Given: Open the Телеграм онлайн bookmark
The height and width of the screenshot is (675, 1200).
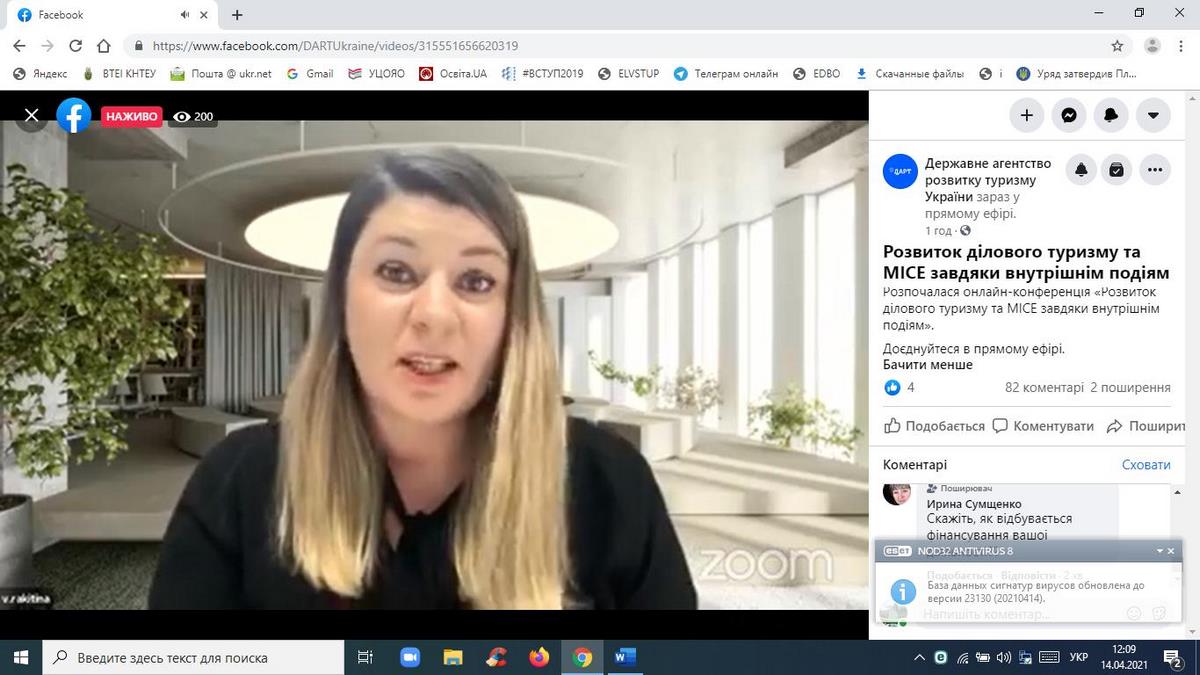Looking at the screenshot, I should click(726, 74).
